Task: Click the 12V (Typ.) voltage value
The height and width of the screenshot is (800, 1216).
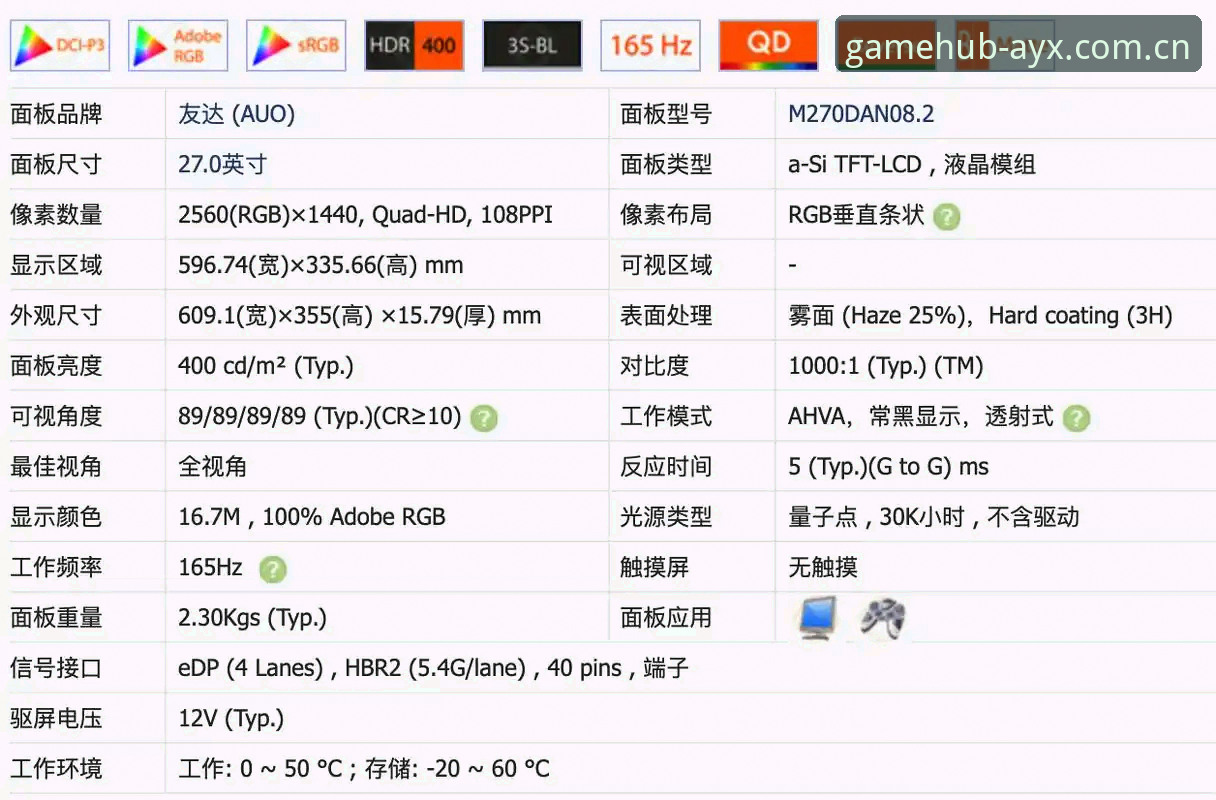Action: (x=231, y=718)
